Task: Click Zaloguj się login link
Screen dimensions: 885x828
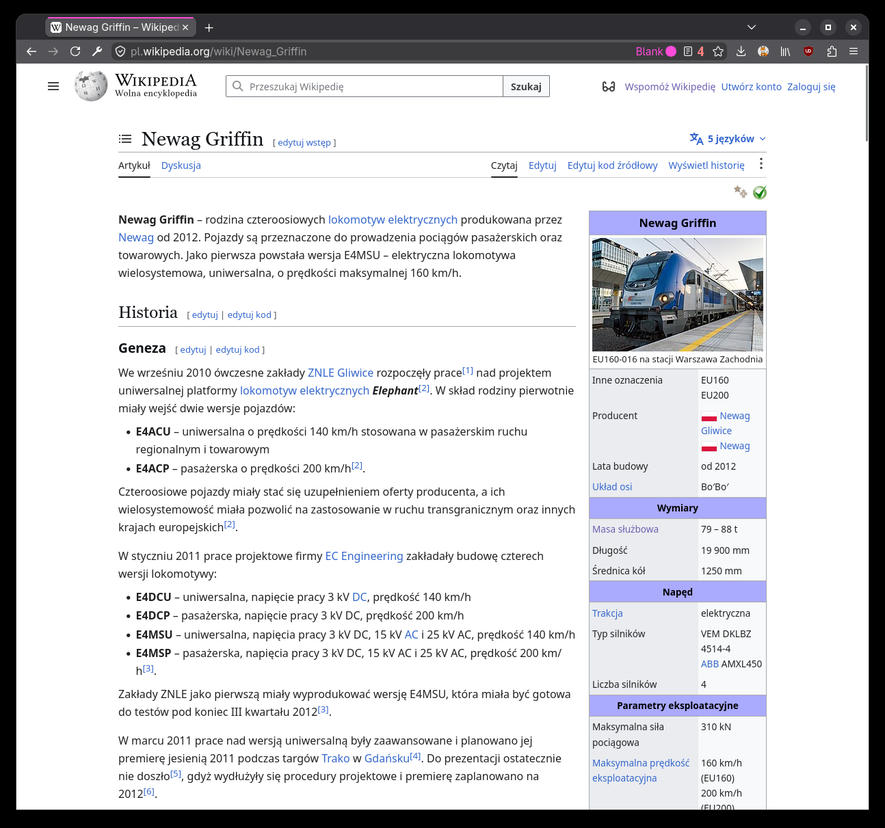Action: tap(811, 86)
